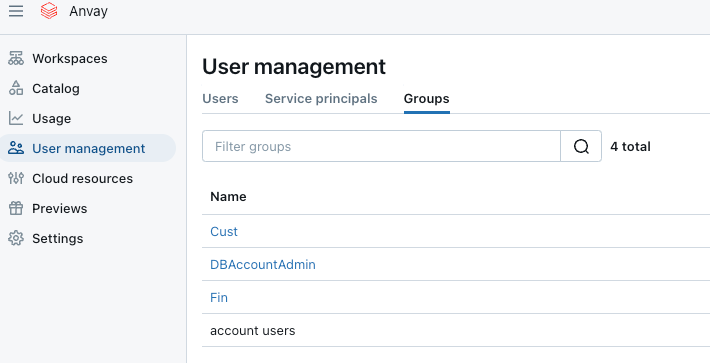The image size is (710, 363).
Task: Click the Workspaces sidebar icon
Action: coord(16,58)
